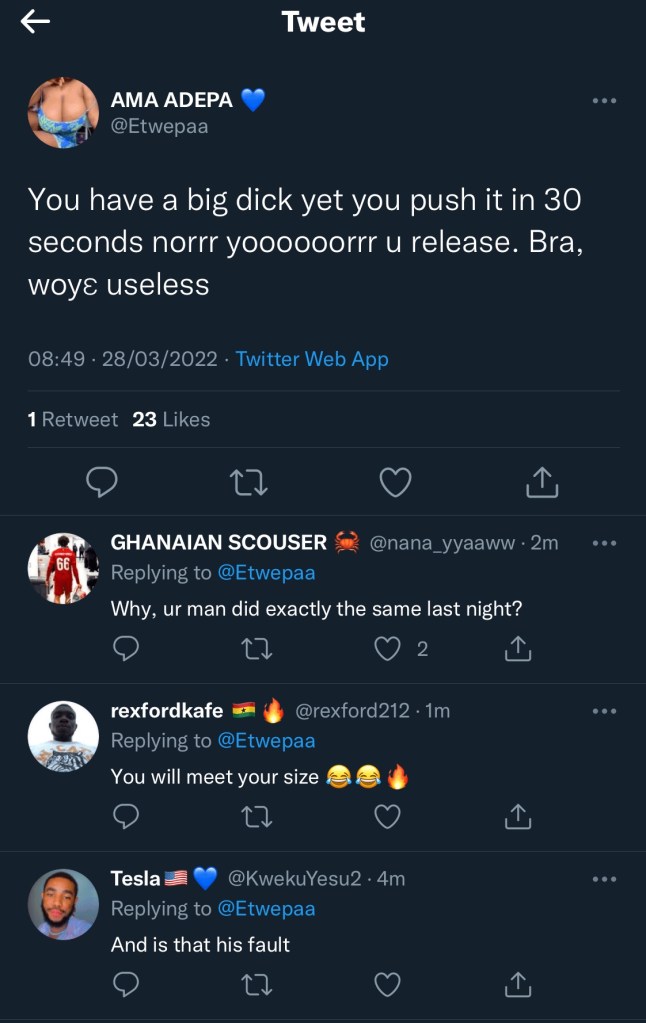Open more options on AMA ADEPA's tweet

(x=604, y=101)
